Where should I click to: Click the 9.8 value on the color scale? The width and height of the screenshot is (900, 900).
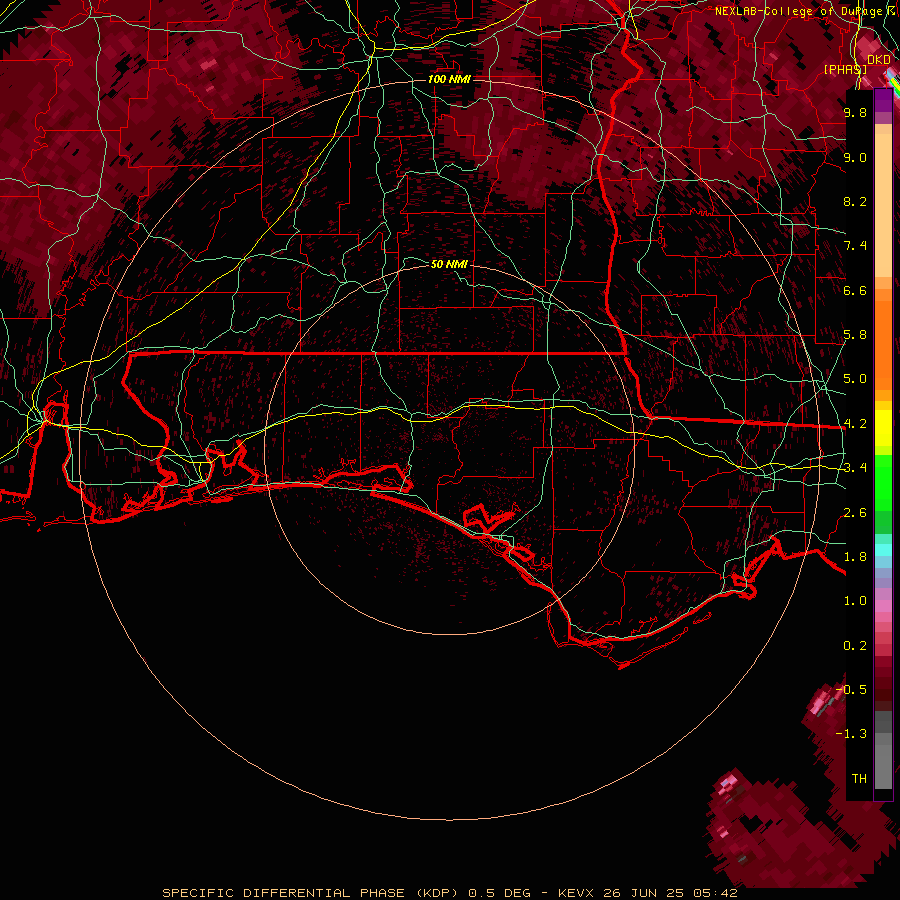click(x=855, y=112)
